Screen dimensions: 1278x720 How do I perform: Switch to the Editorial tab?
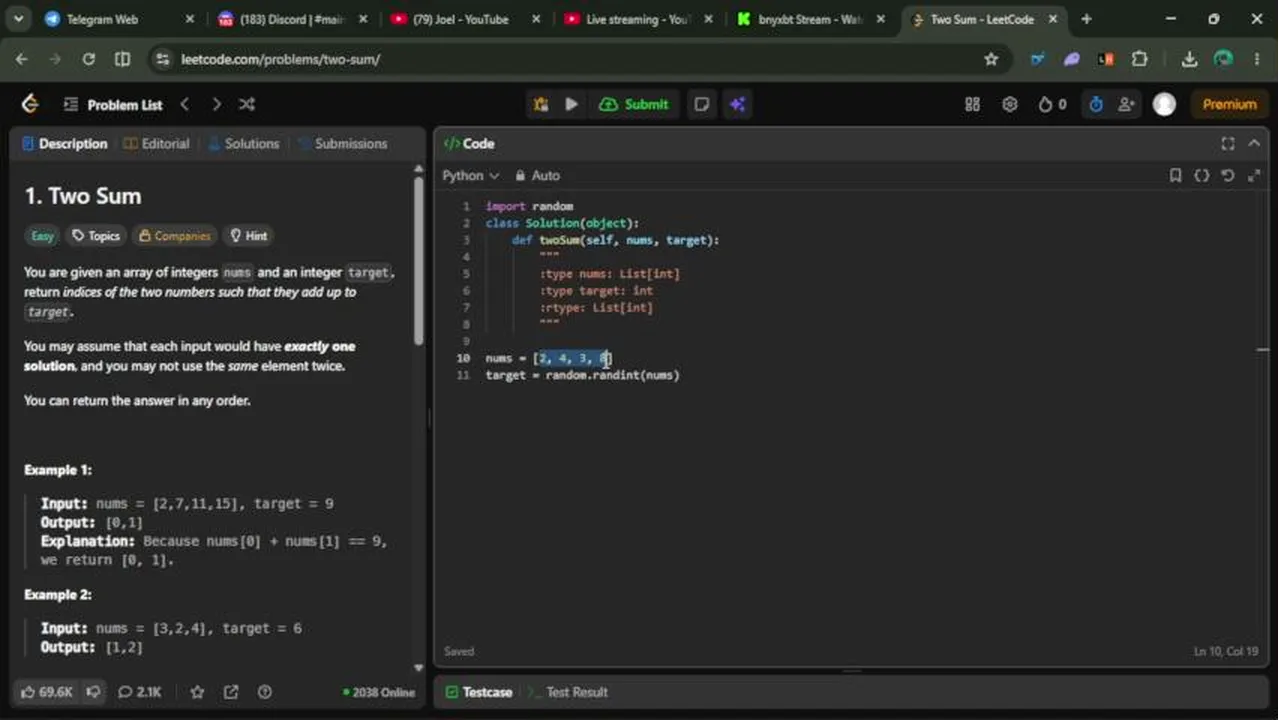point(156,144)
